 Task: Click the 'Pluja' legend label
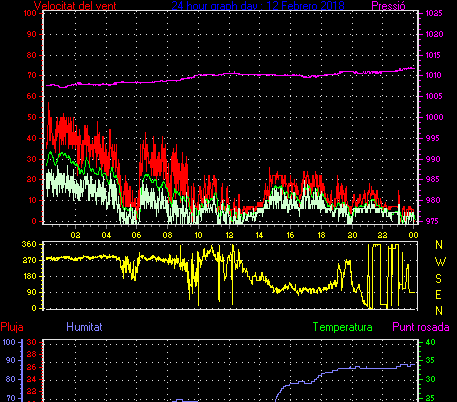point(12,327)
